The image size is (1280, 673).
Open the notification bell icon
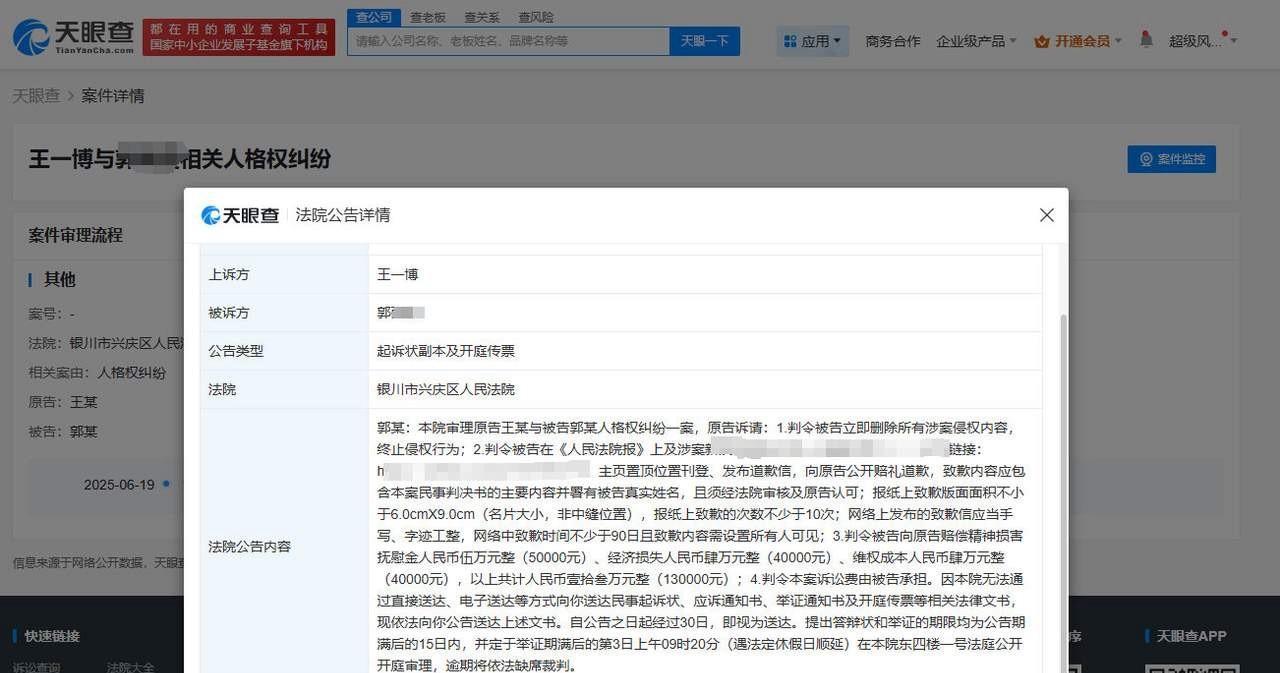tap(1146, 40)
